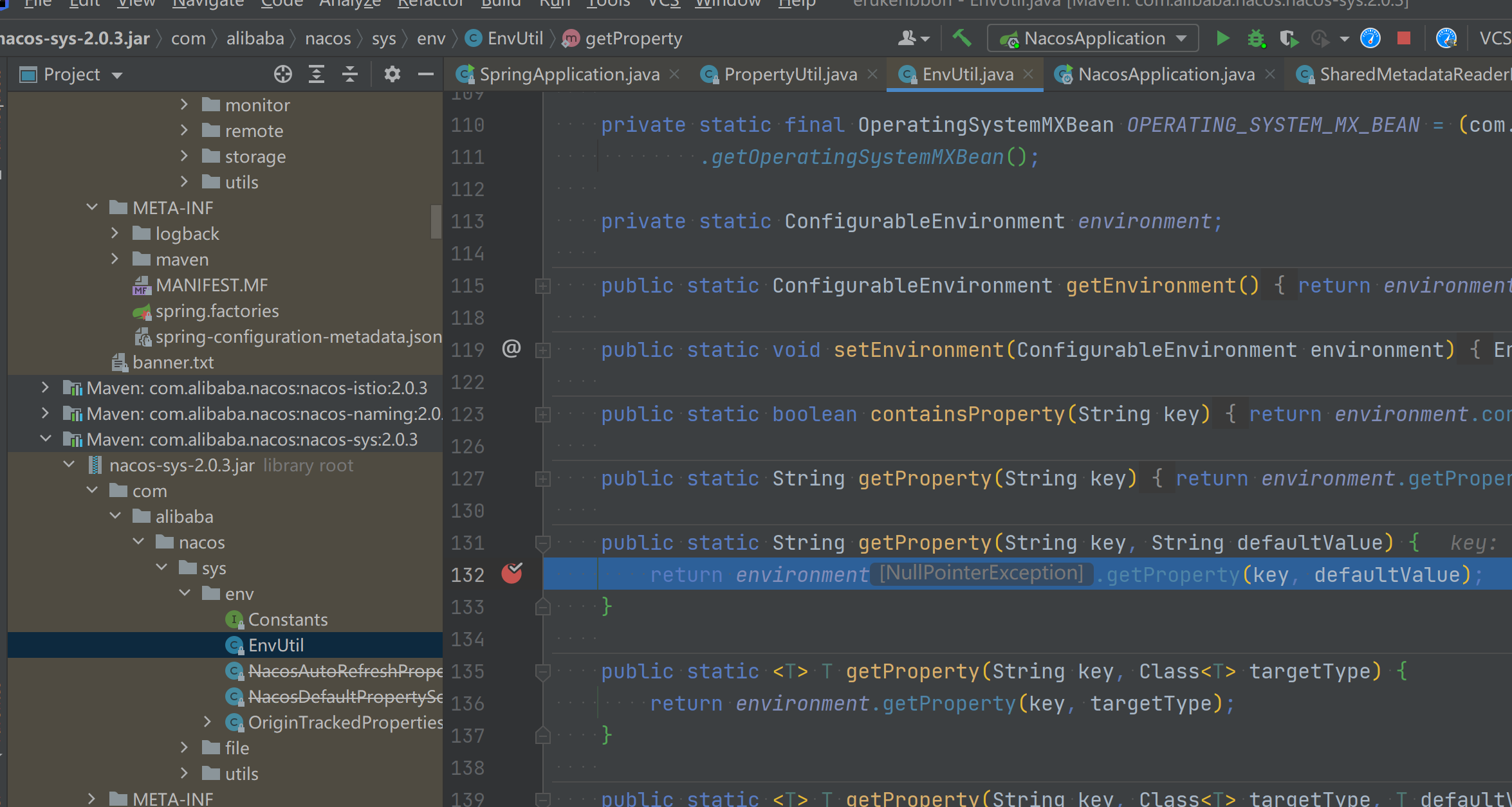The width and height of the screenshot is (1512, 807).
Task: Run with Coverage shield icon
Action: pos(1288,39)
